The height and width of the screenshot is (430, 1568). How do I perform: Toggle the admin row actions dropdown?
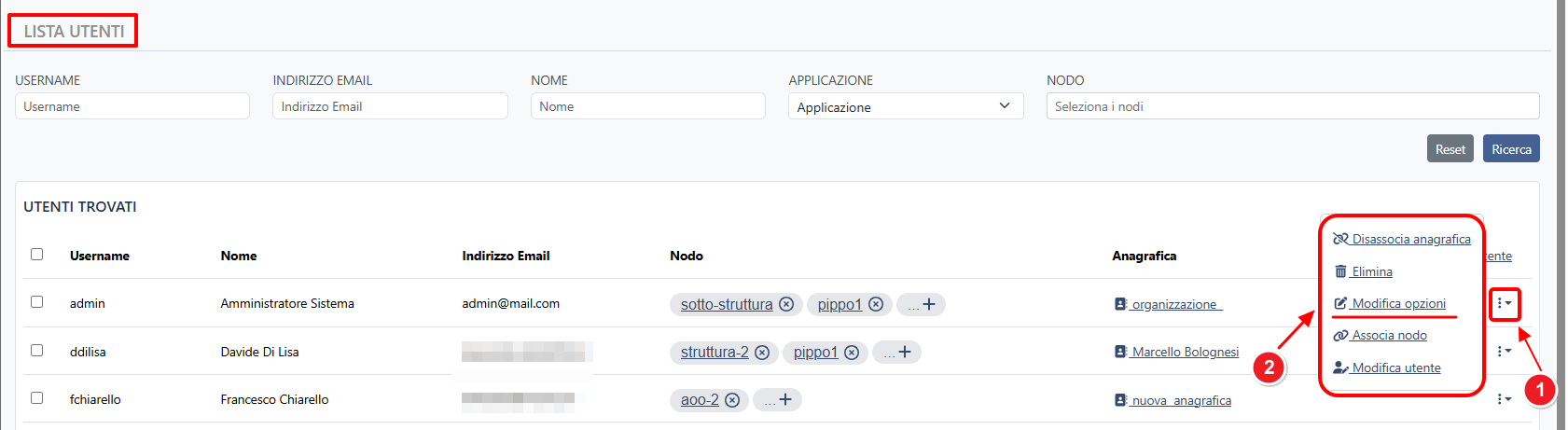[x=1504, y=303]
